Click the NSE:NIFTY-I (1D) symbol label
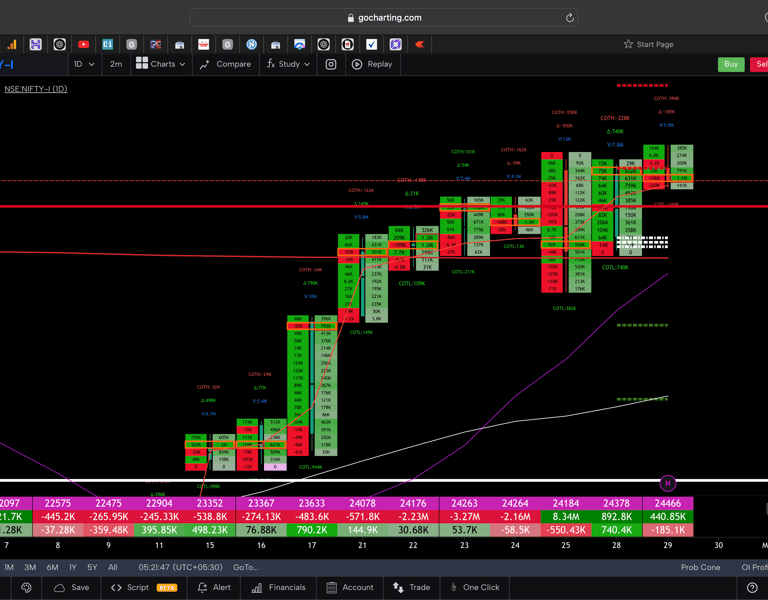 coord(36,89)
